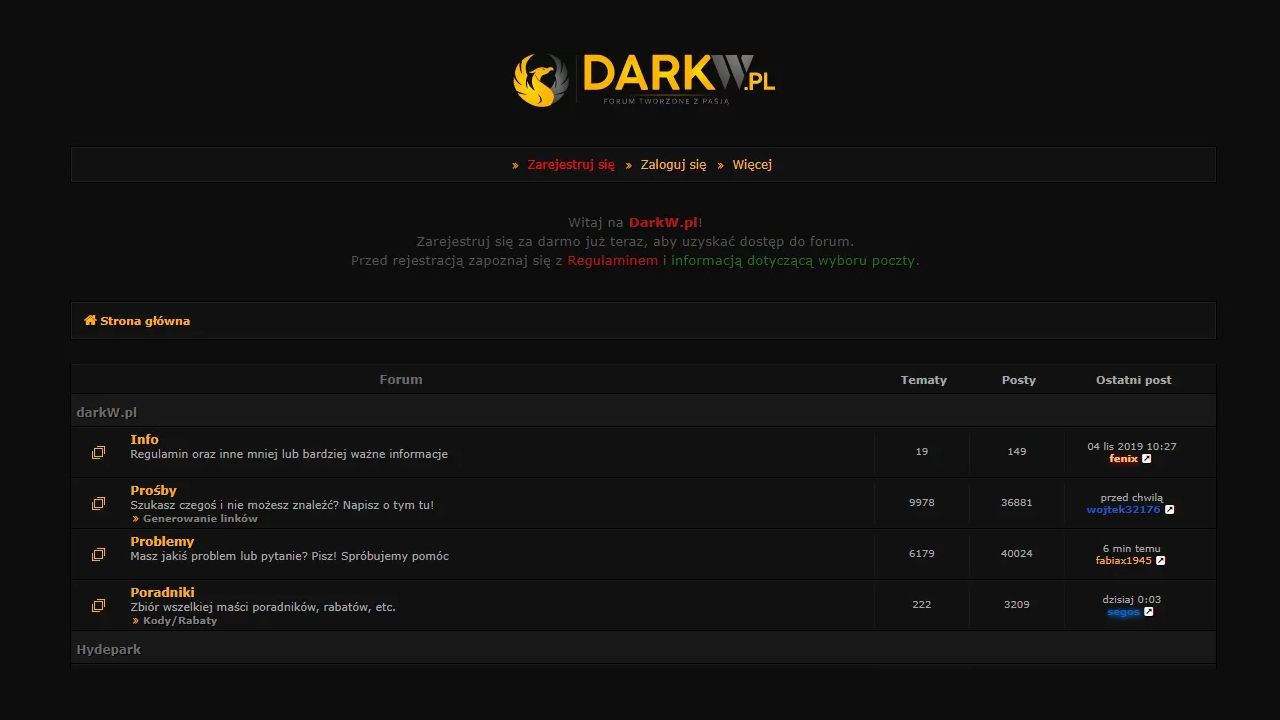The height and width of the screenshot is (720, 1280).
Task: Click the Posty column header
Action: pyautogui.click(x=1019, y=380)
